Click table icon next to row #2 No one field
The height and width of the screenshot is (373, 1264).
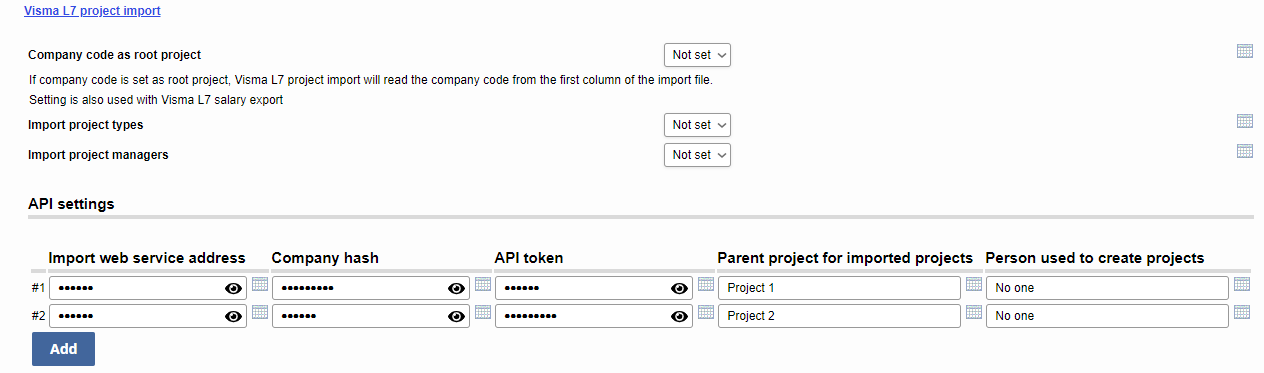(x=1242, y=312)
